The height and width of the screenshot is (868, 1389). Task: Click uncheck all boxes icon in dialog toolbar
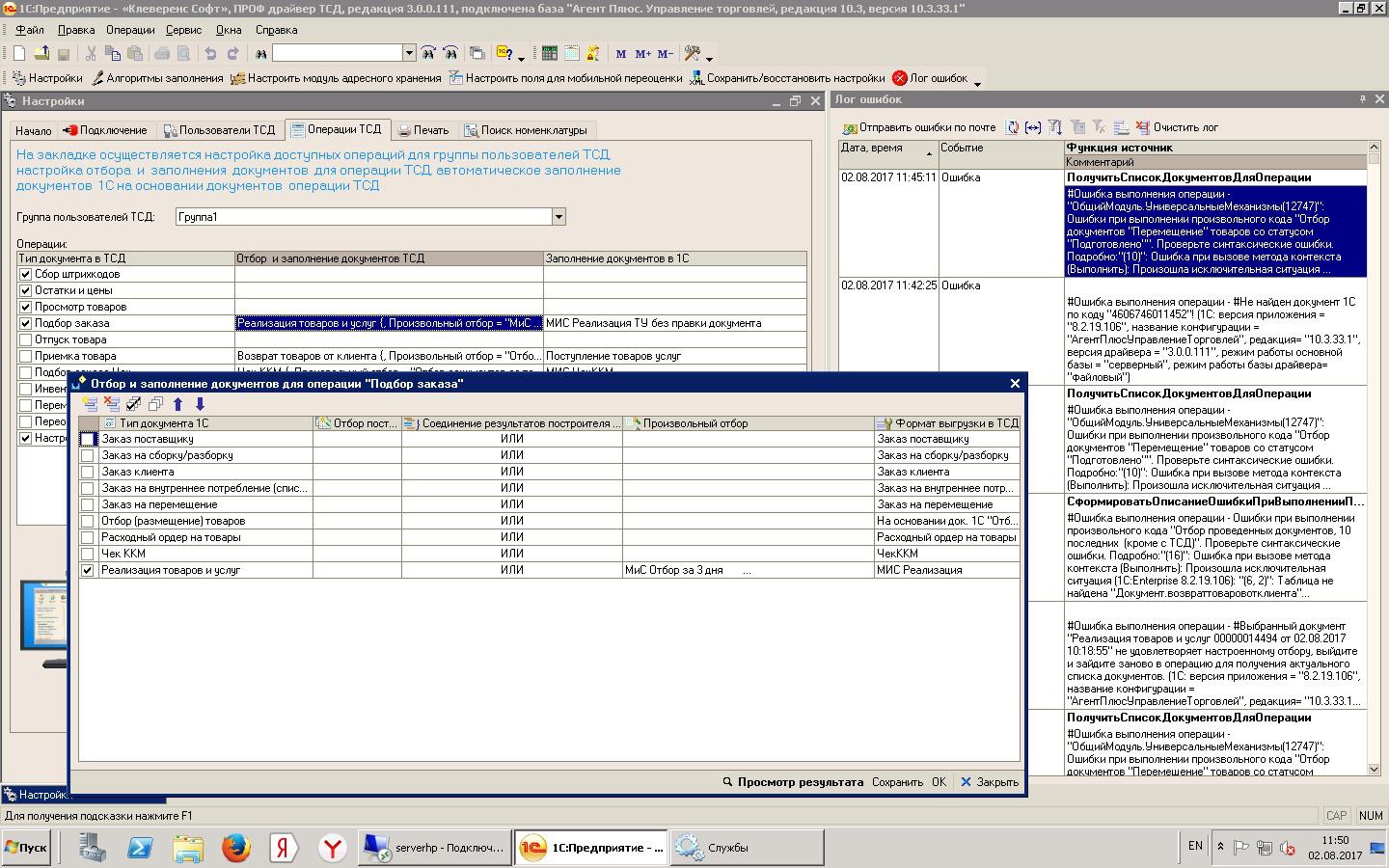click(x=155, y=404)
